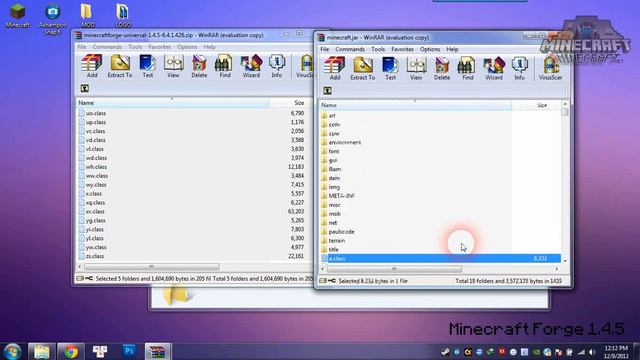
Task: Open Minecraft desktop shortcut
Action: click(x=18, y=16)
